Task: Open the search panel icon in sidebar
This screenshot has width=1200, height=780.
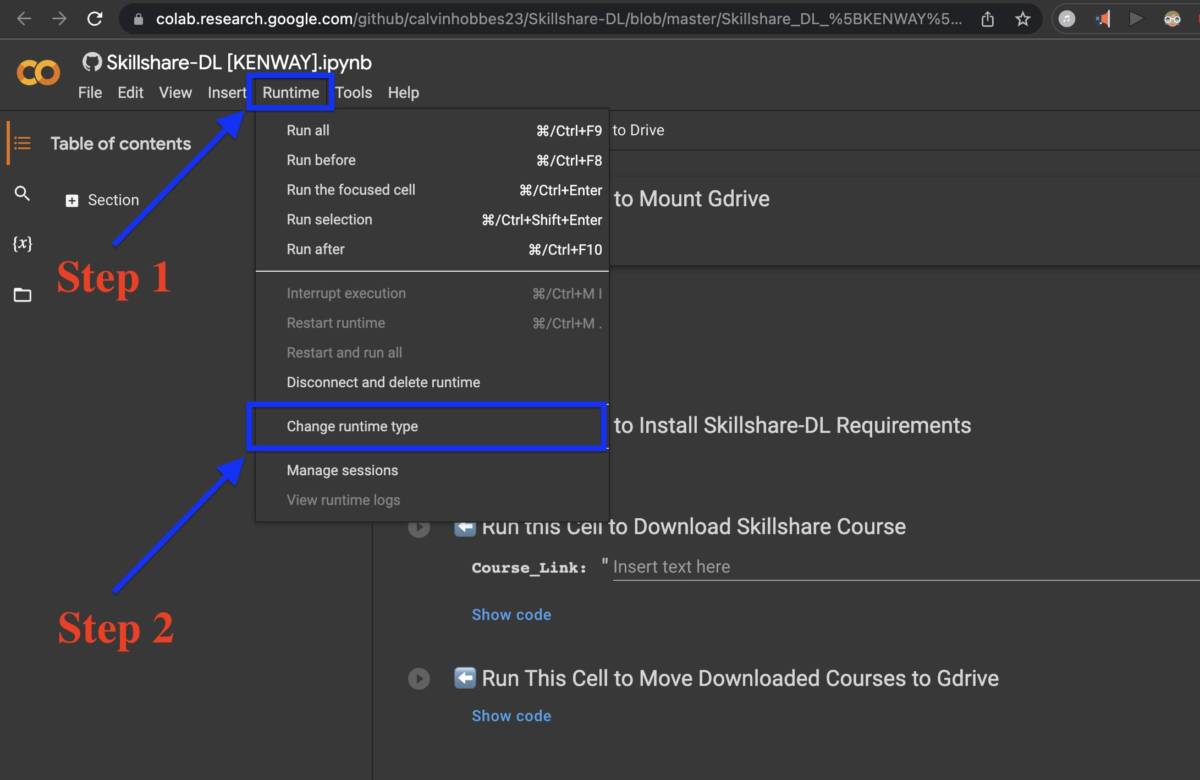Action: pos(22,193)
